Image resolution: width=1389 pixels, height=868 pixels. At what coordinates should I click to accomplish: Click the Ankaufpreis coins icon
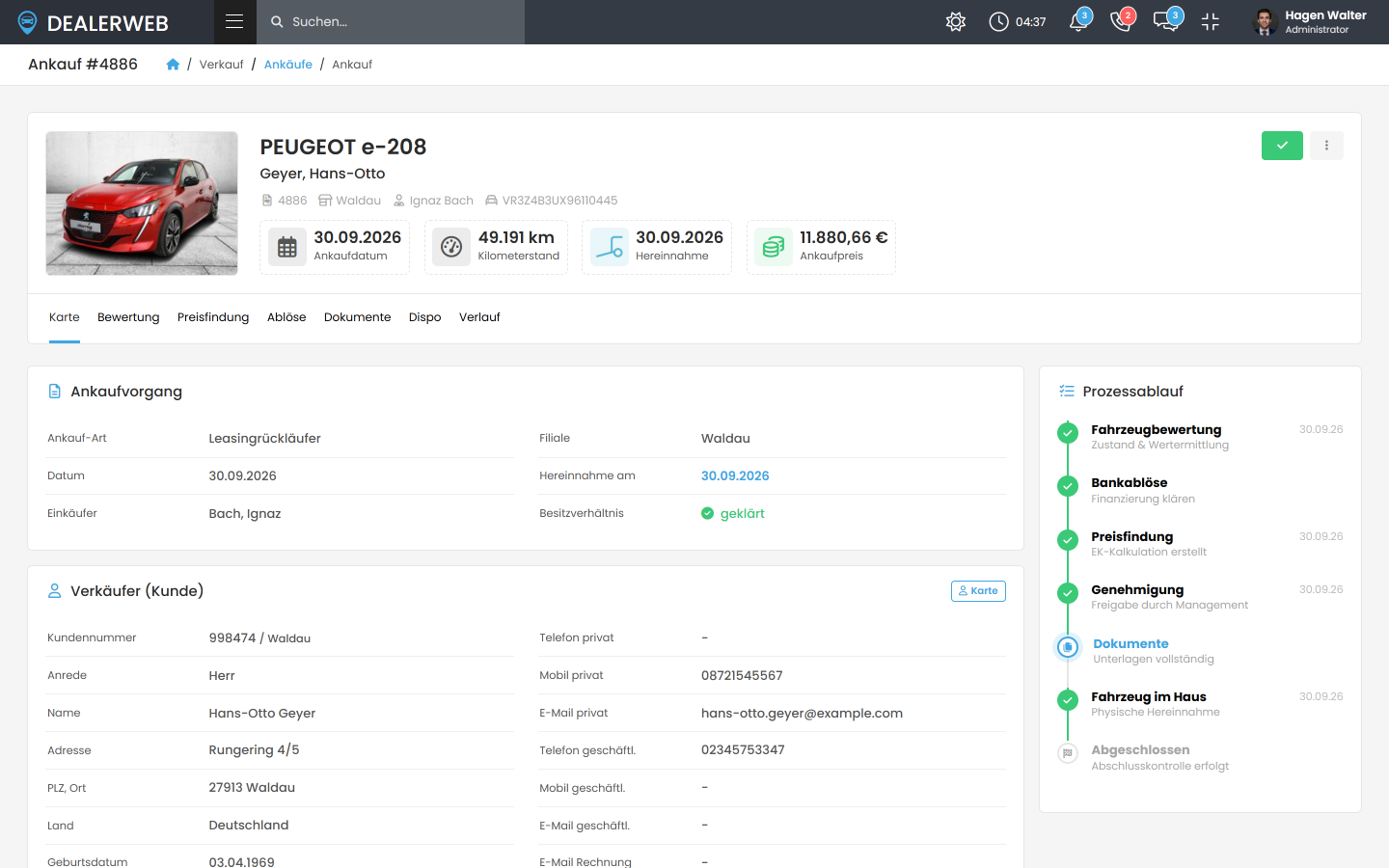click(774, 247)
